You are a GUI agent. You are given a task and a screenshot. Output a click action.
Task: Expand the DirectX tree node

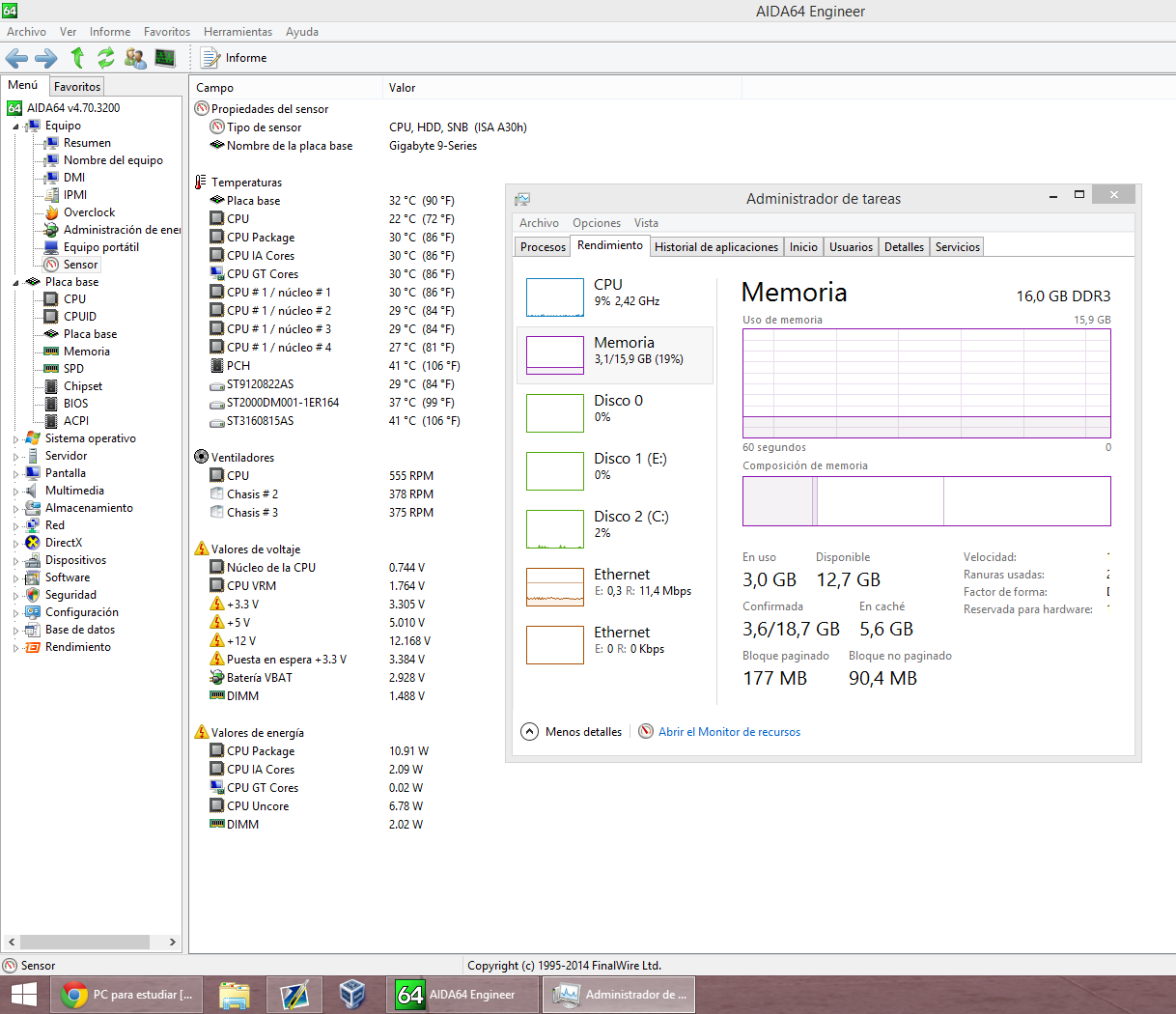(x=15, y=544)
